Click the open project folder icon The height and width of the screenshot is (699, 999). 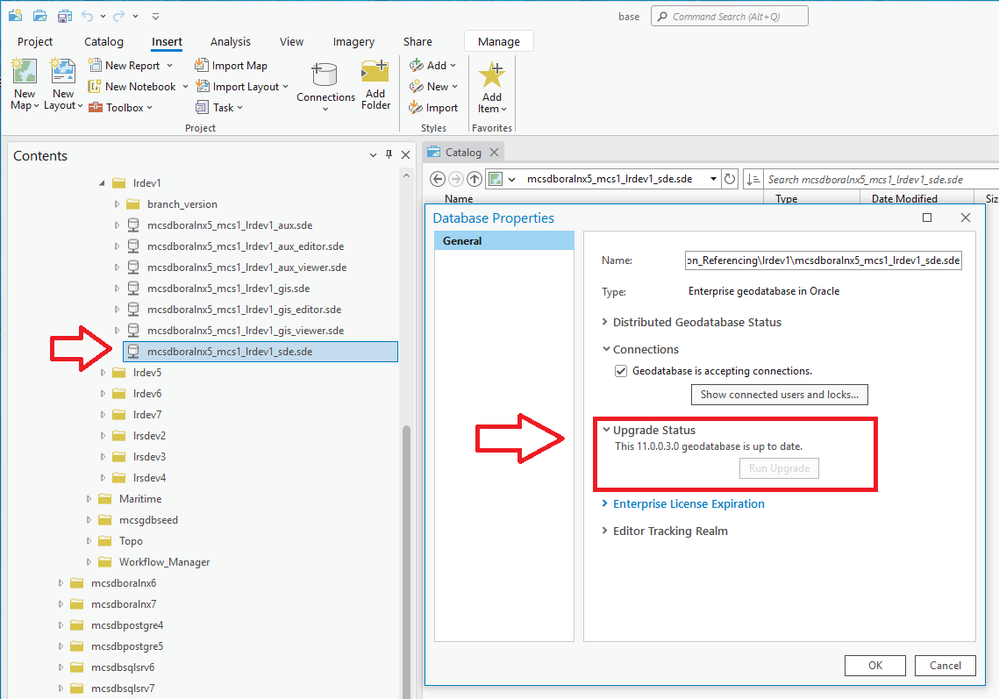coord(40,15)
